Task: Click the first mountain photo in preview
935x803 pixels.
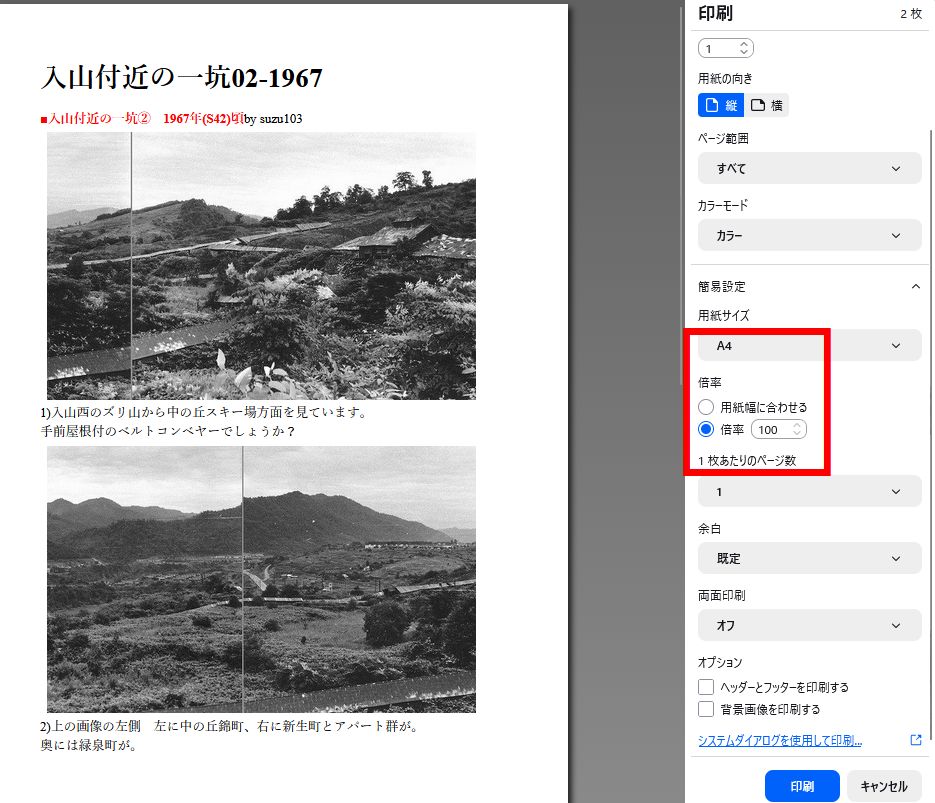Action: tap(261, 266)
